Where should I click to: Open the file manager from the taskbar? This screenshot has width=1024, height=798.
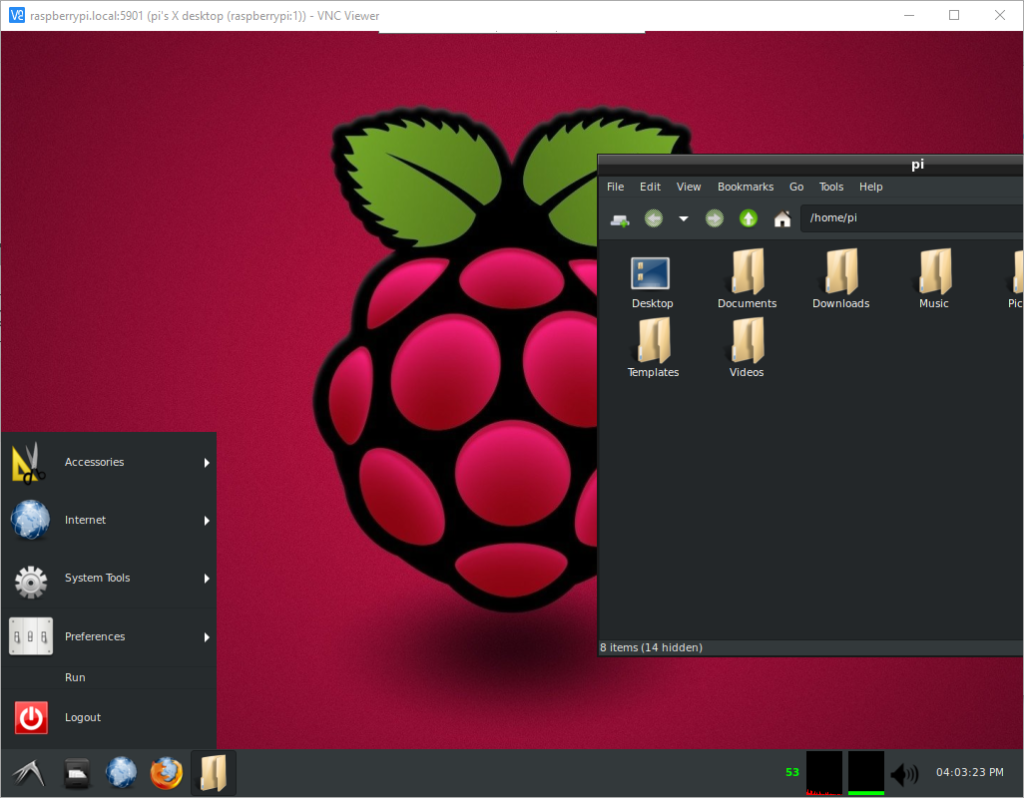pyautogui.click(x=213, y=772)
